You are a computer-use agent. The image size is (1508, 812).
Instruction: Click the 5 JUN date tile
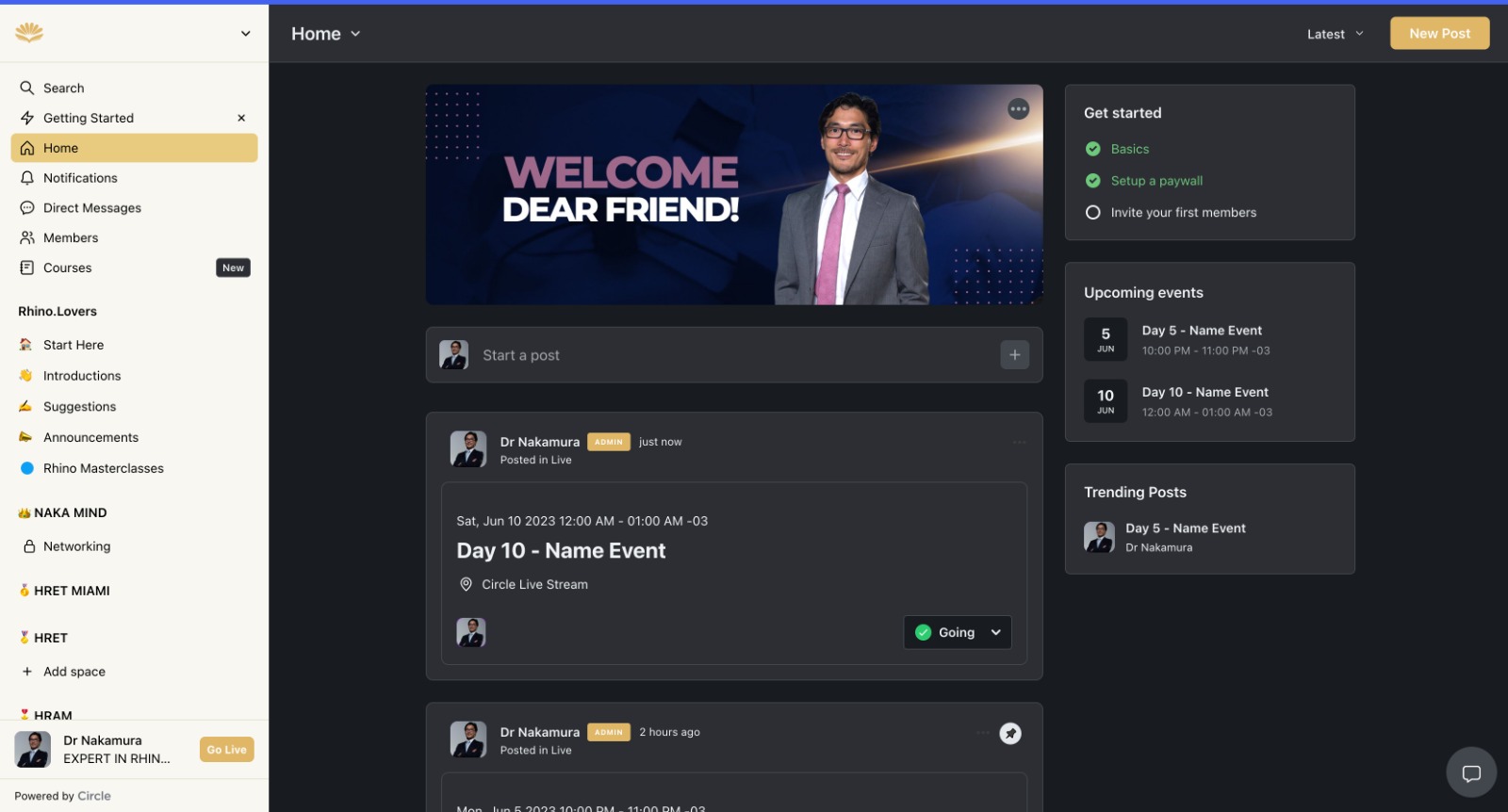tap(1106, 340)
